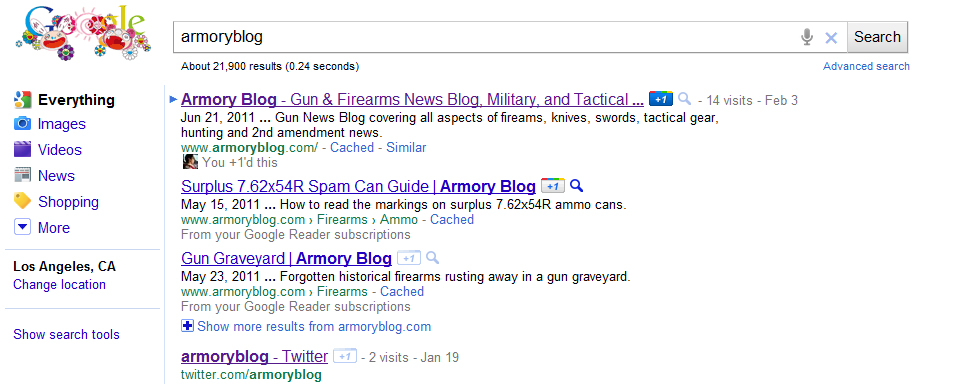Click the Google doodle logo
The height and width of the screenshot is (384, 972).
[82, 32]
